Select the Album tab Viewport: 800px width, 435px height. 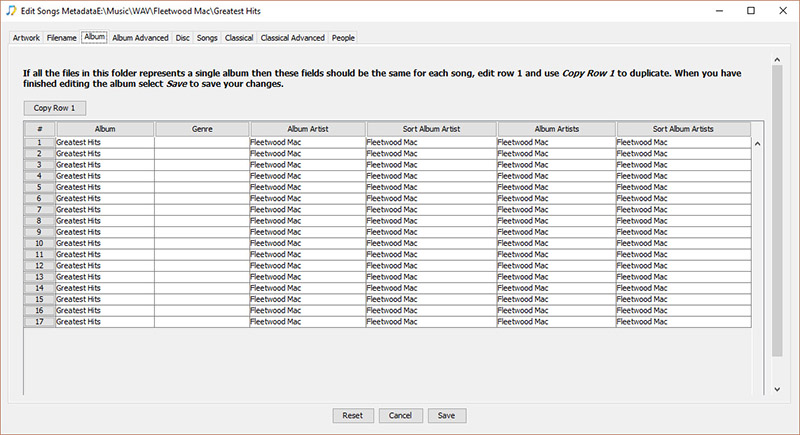[x=94, y=37]
